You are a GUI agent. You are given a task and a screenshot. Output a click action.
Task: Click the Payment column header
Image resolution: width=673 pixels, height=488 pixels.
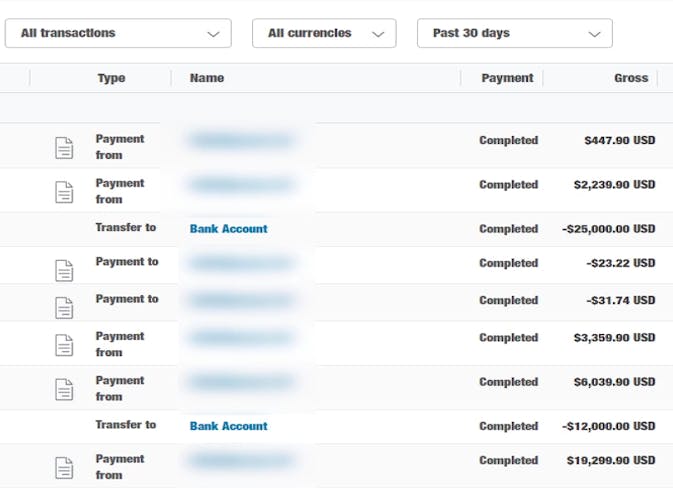pyautogui.click(x=507, y=78)
